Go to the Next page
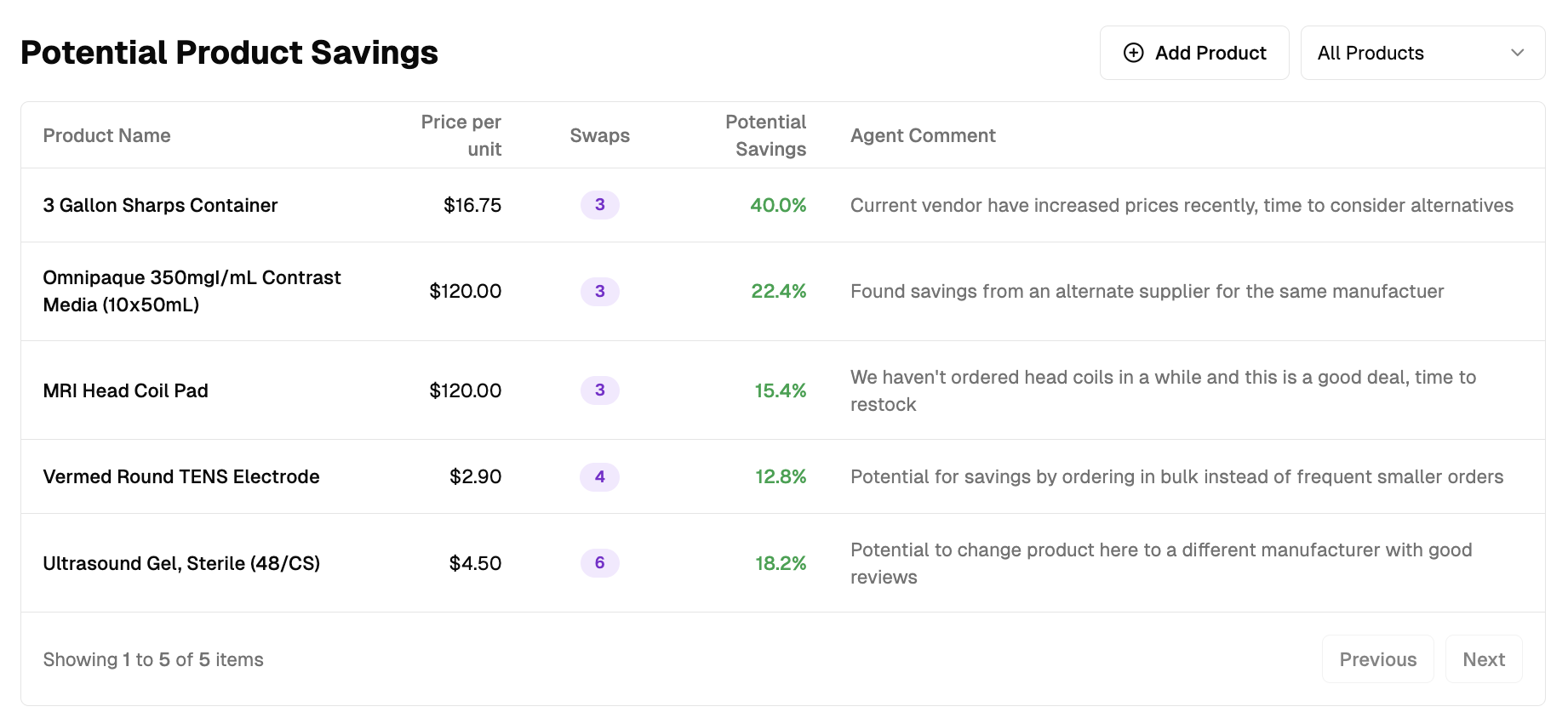This screenshot has height=718, width=1568. pyautogui.click(x=1483, y=659)
